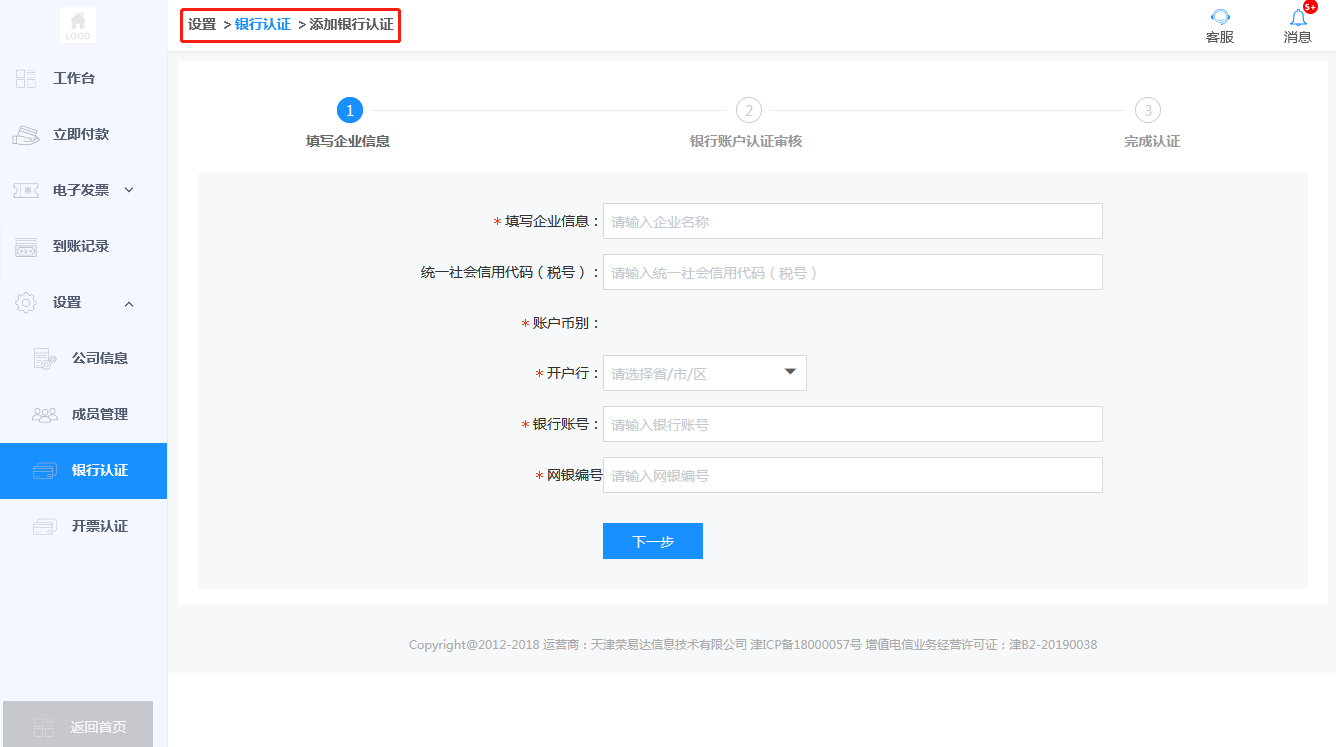Click the home LOGO icon
The image size is (1336, 747).
(x=78, y=24)
